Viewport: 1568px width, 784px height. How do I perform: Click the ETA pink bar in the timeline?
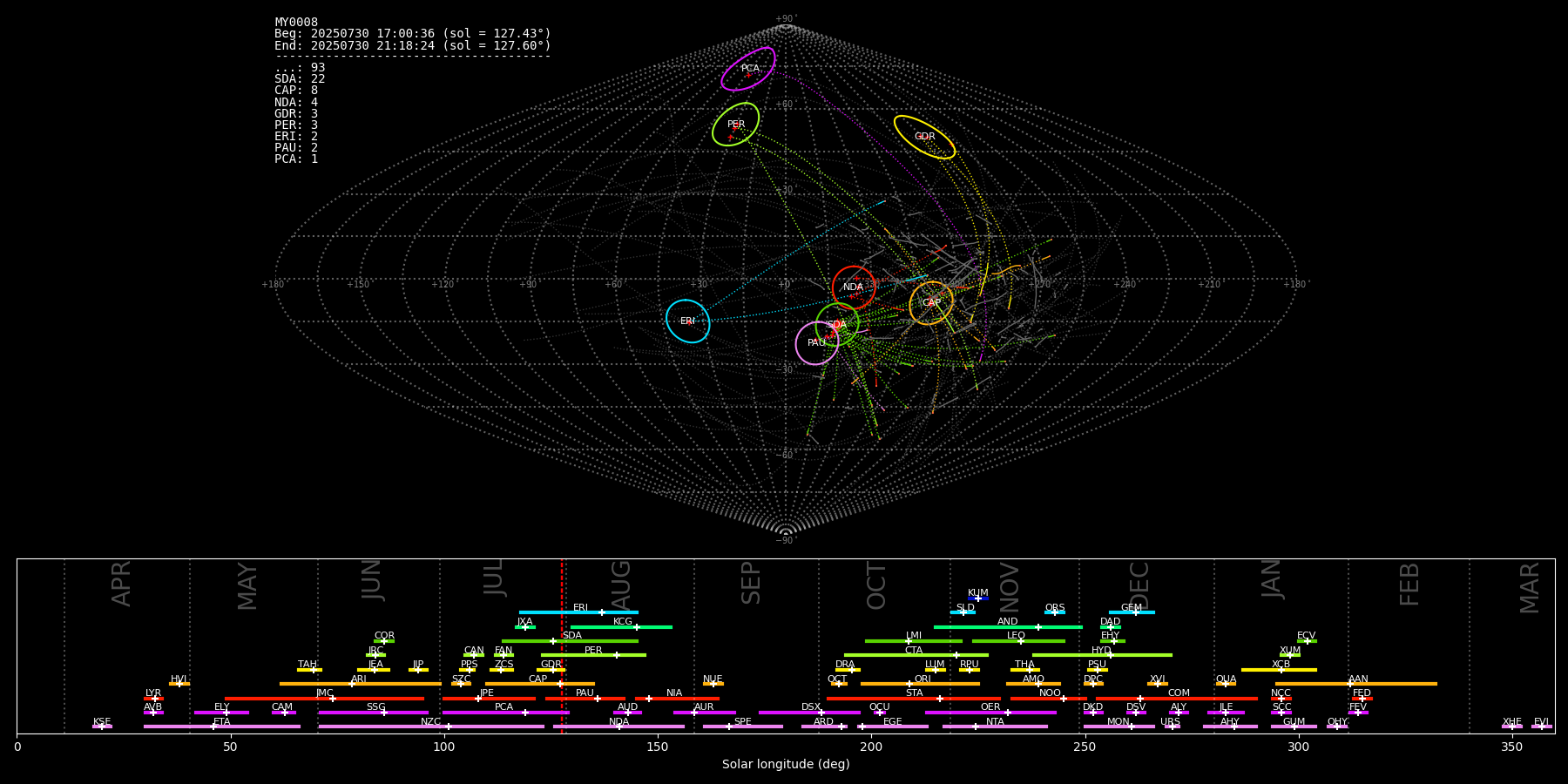222,727
